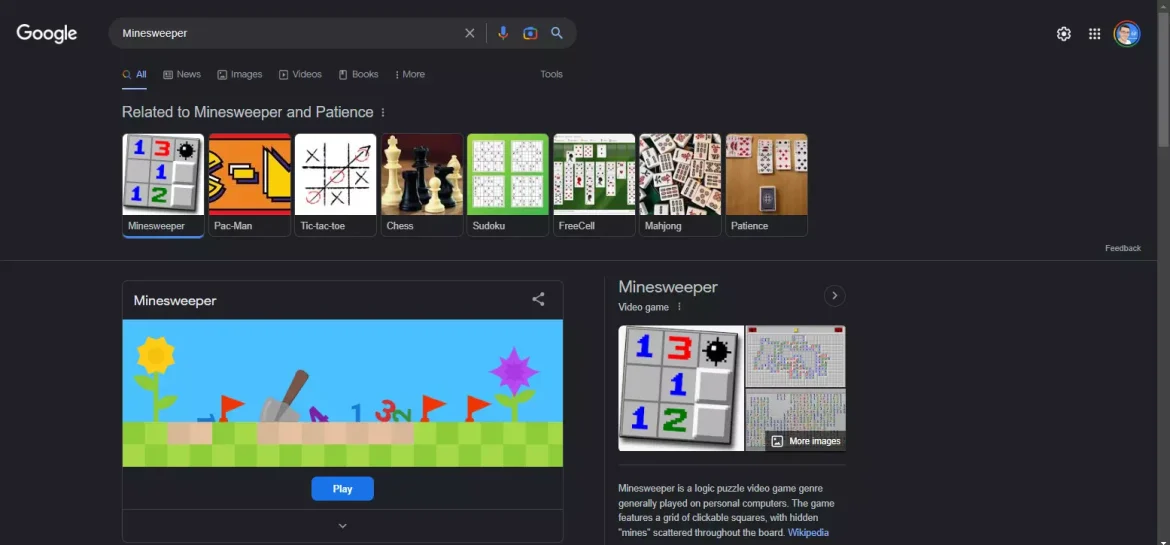The height and width of the screenshot is (545, 1170).
Task: Switch to the Images tab
Action: (240, 75)
